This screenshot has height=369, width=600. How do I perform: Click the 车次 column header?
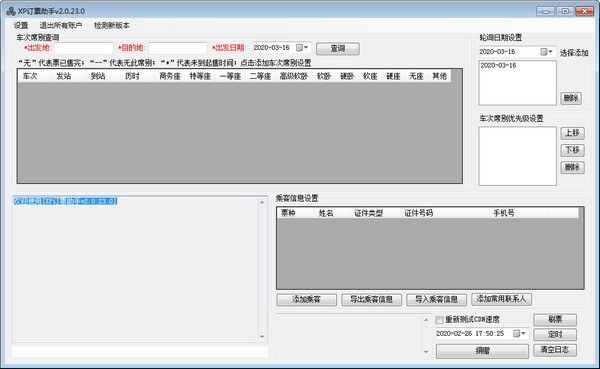click(30, 76)
